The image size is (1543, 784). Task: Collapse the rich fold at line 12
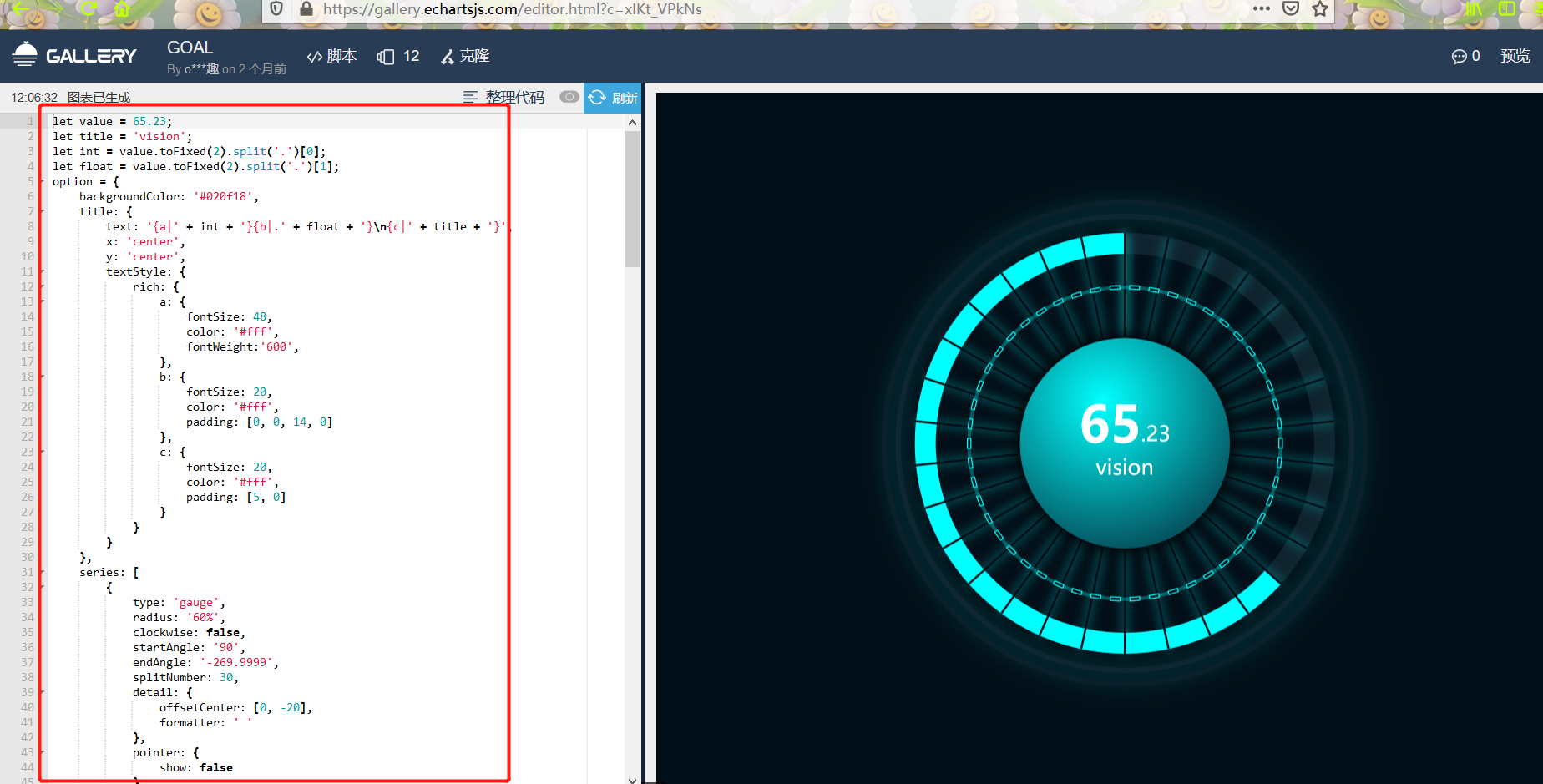coord(43,286)
